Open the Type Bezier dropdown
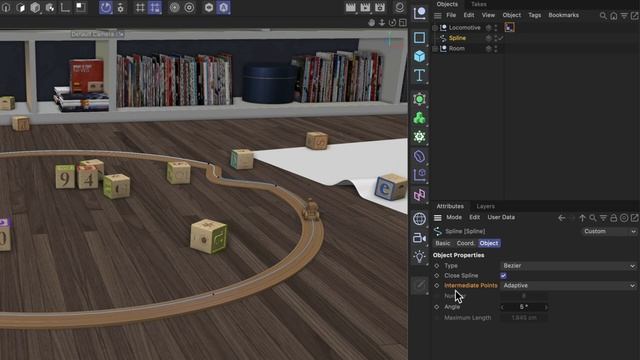This screenshot has width=640, height=360. click(x=569, y=266)
